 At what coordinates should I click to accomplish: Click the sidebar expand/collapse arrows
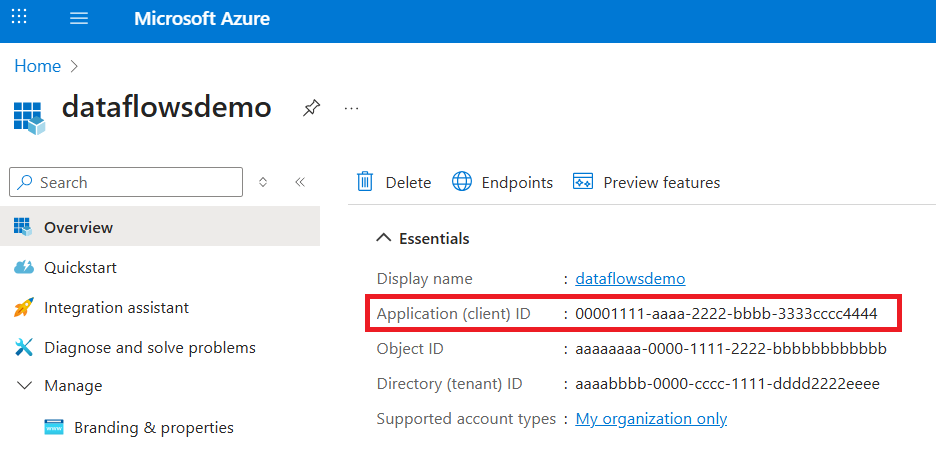(x=263, y=182)
